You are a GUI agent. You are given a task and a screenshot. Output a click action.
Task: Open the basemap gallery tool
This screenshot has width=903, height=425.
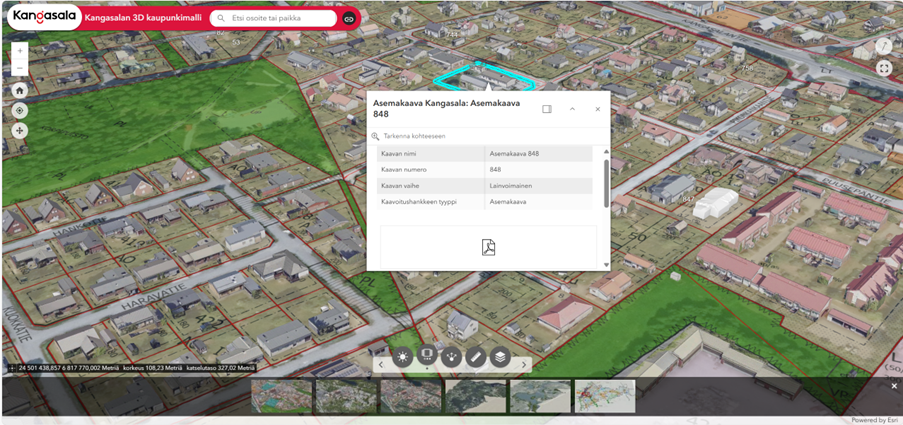(427, 356)
